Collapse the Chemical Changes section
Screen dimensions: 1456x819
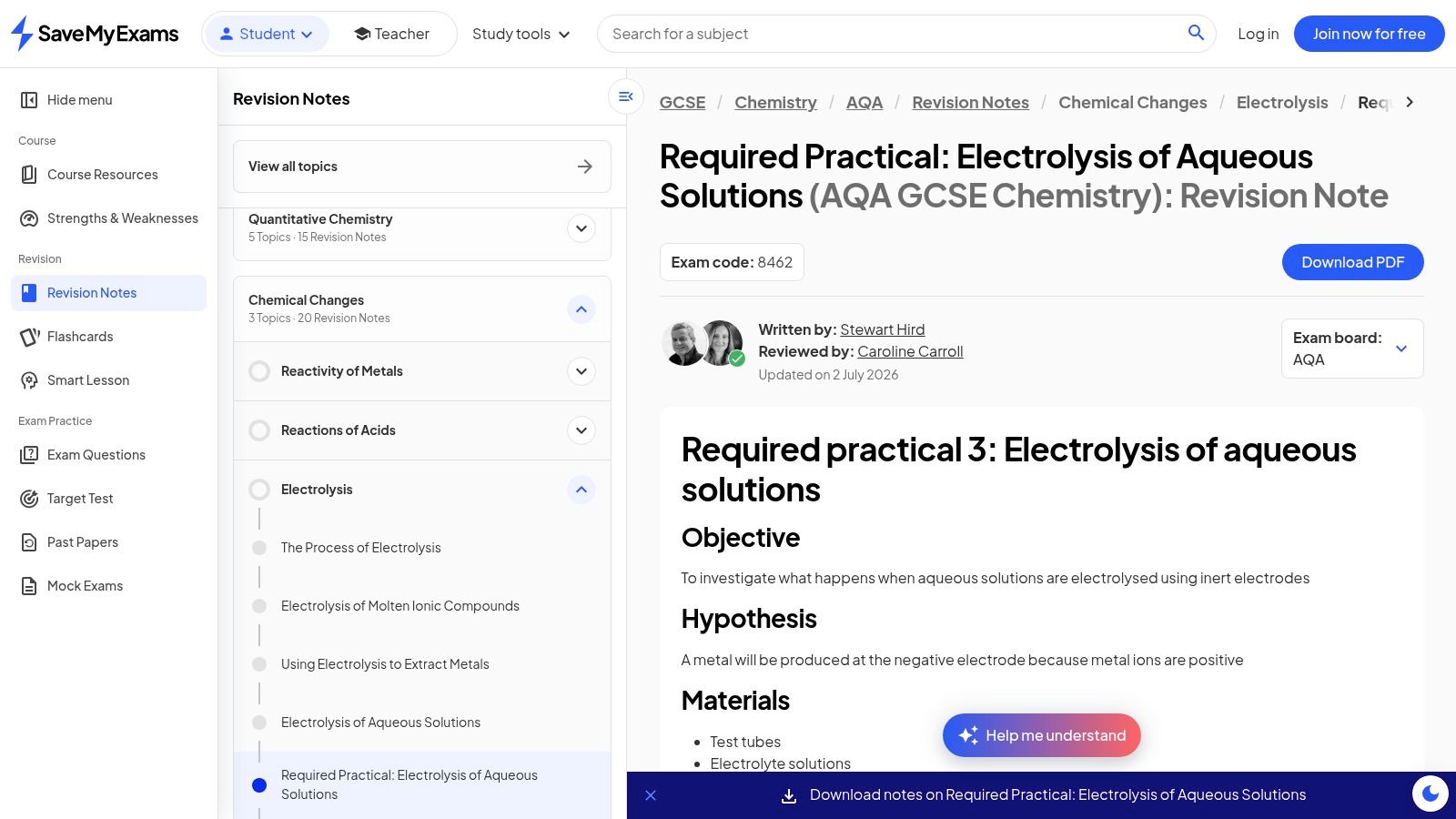[x=581, y=309]
